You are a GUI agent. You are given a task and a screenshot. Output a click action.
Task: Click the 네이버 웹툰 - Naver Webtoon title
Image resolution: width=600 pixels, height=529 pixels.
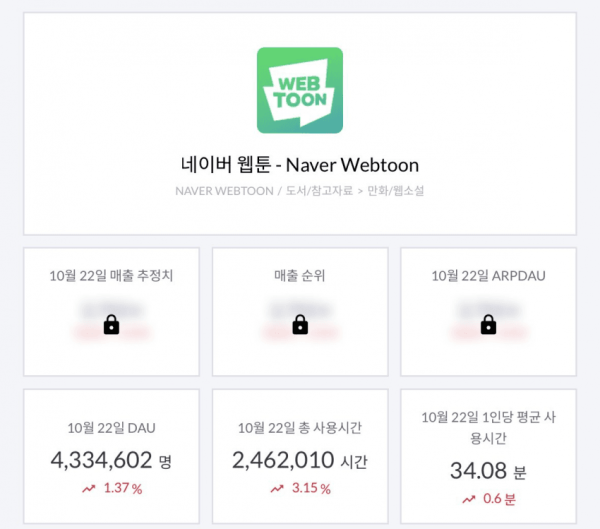point(300,165)
